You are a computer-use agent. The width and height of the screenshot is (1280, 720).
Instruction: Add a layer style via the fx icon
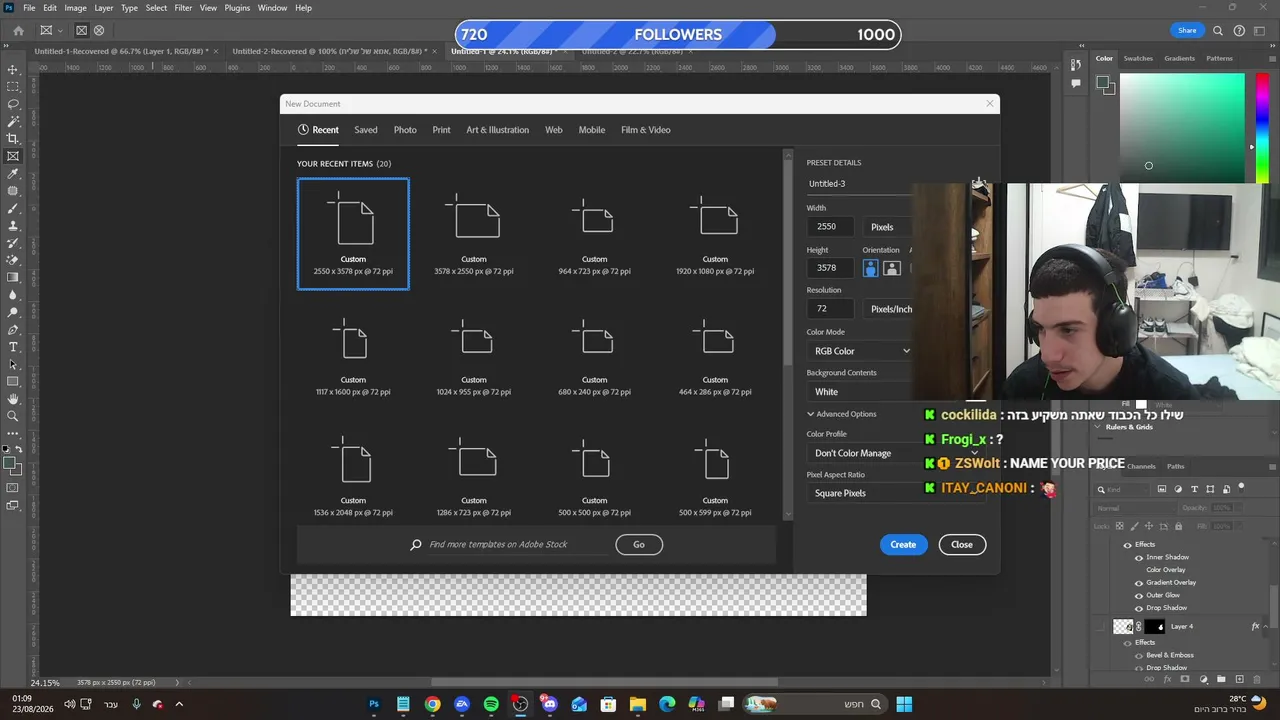point(1167,679)
